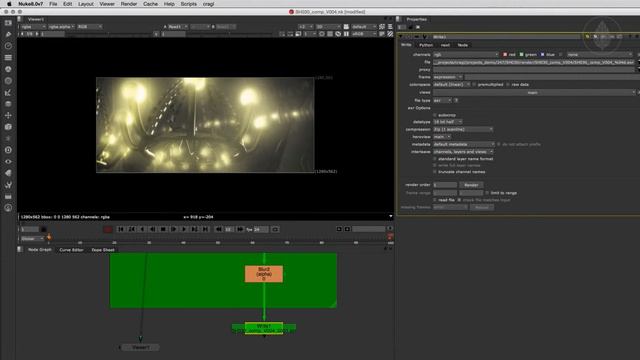Screen dimensions: 640x360
Task: Toggle the striped overlay icon in viewer toolbar
Action: tap(390, 34)
